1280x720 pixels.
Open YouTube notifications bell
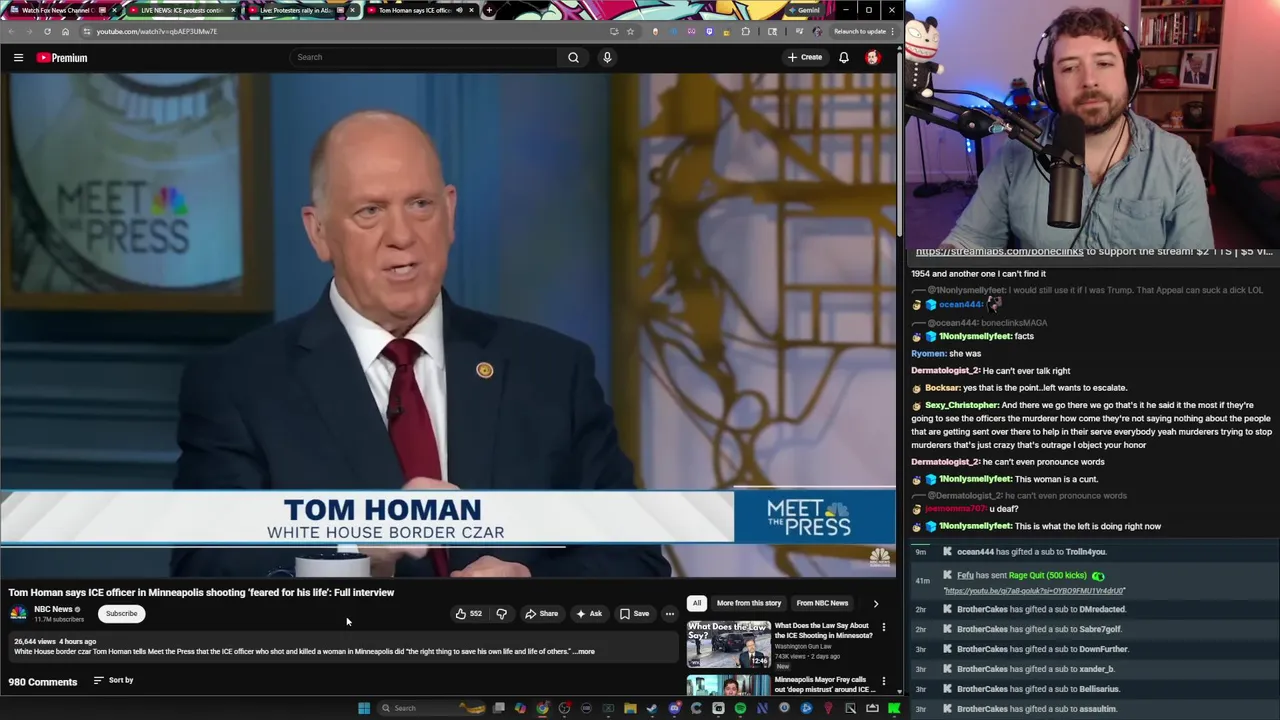click(x=844, y=57)
